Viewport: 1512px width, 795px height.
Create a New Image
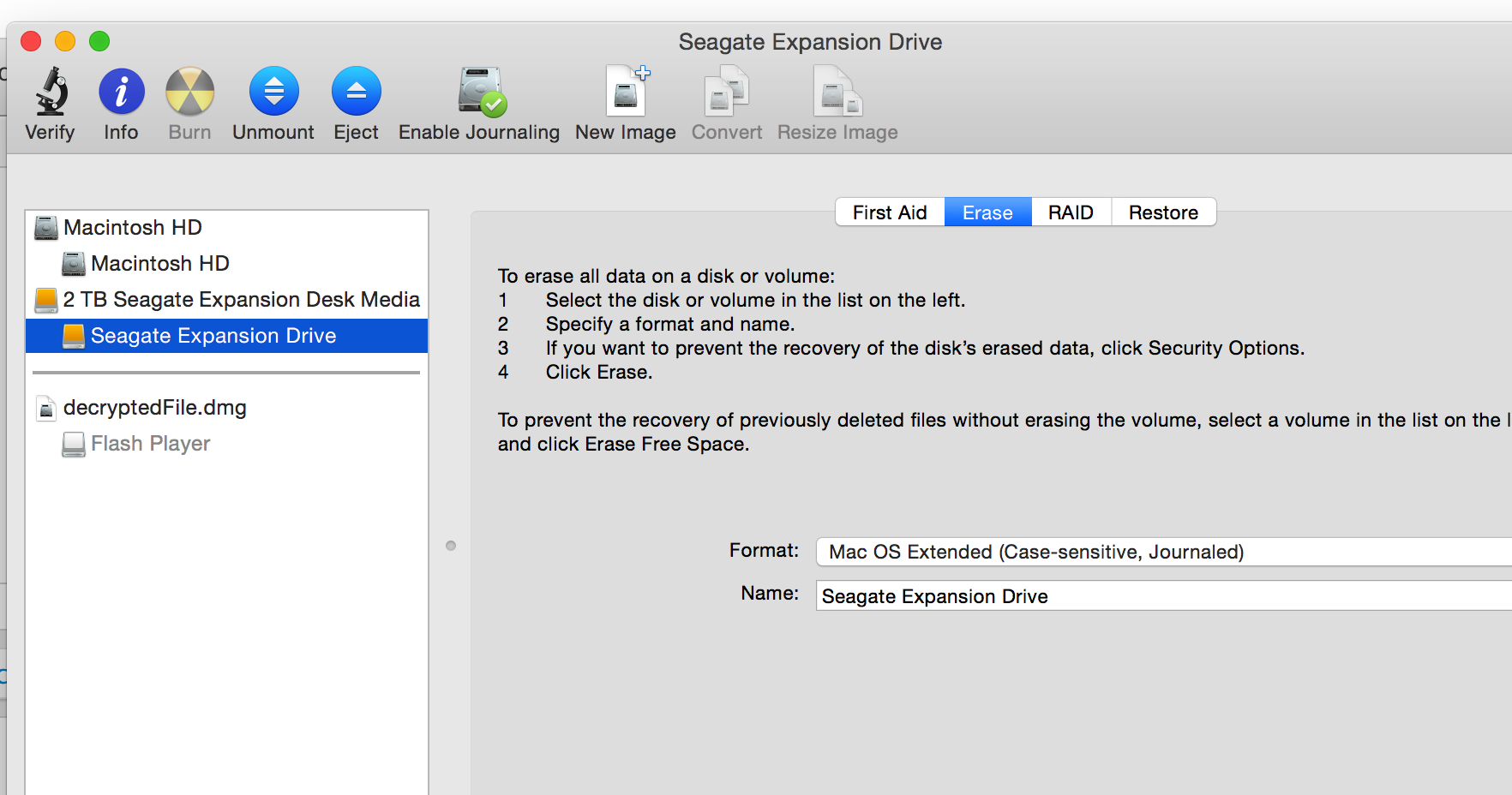[x=627, y=91]
